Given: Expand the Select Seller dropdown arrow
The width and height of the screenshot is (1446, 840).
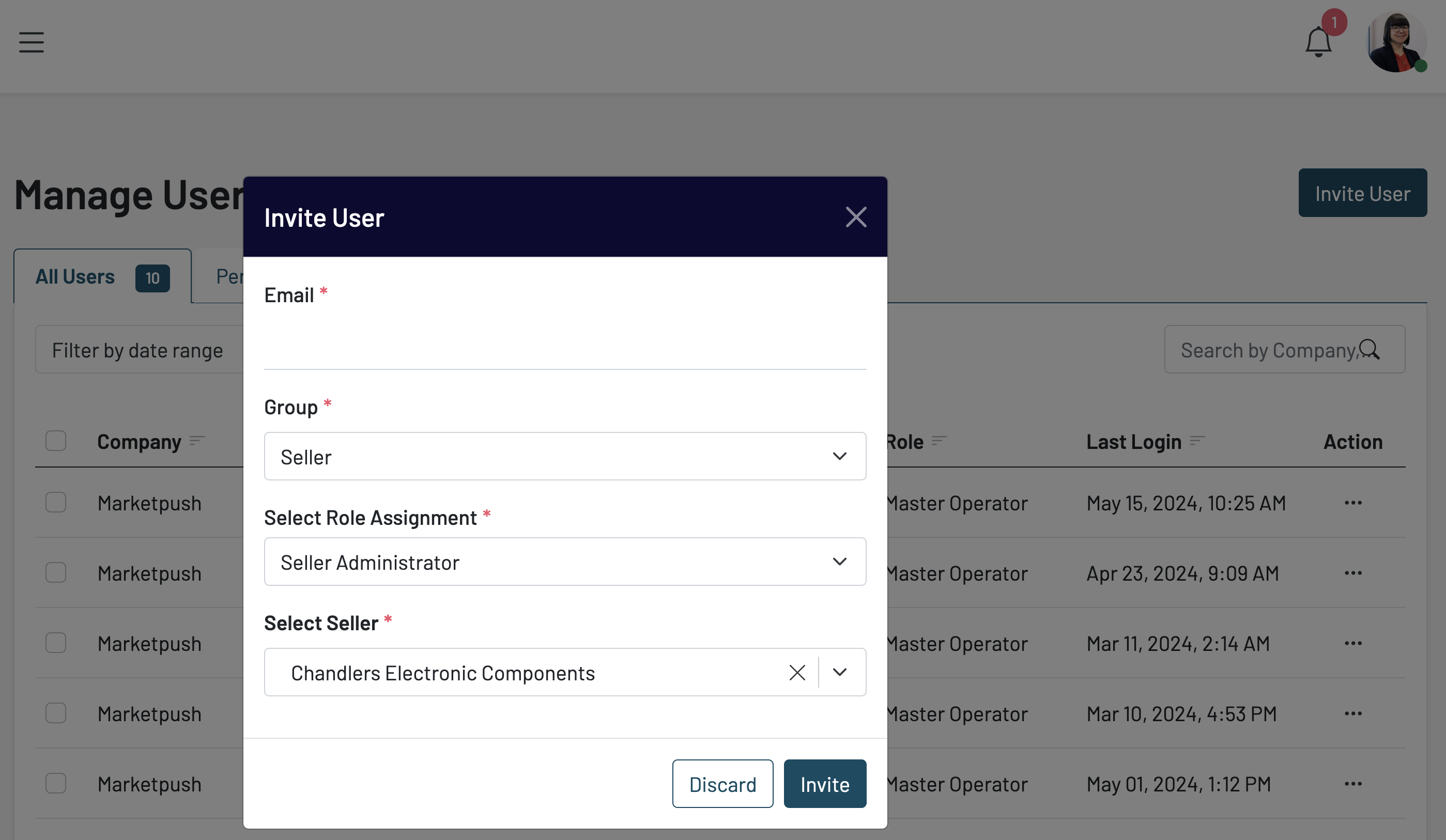Looking at the screenshot, I should (x=839, y=673).
